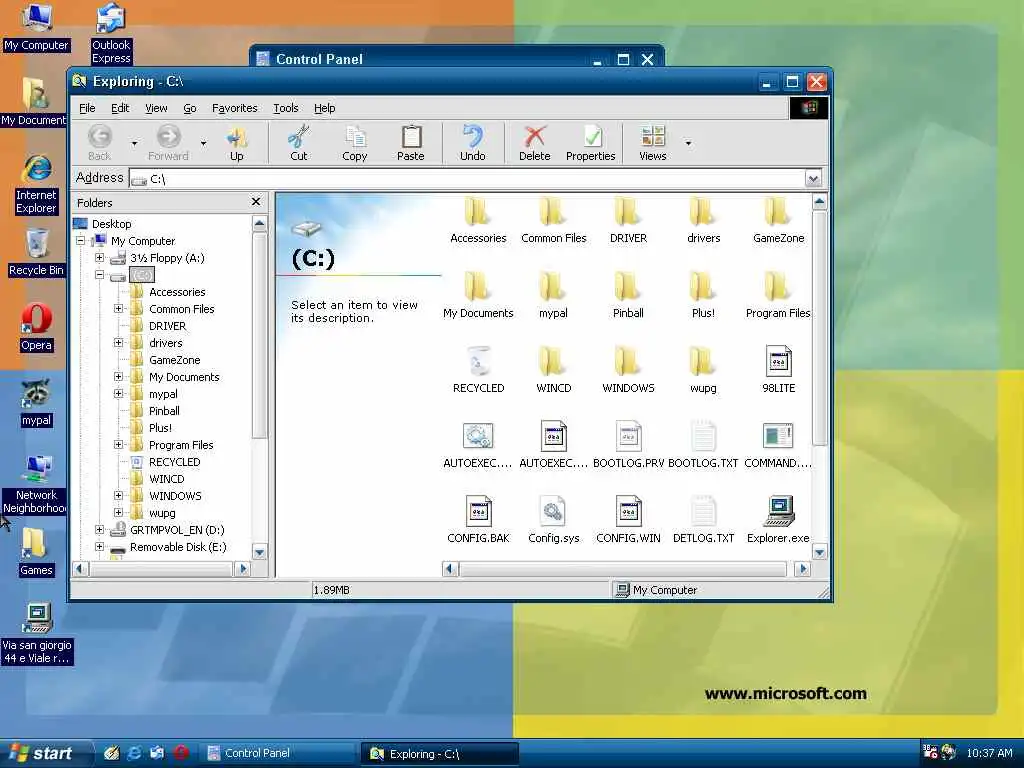Select the Config.sys file icon
Screen dimensions: 1024x768
553,511
